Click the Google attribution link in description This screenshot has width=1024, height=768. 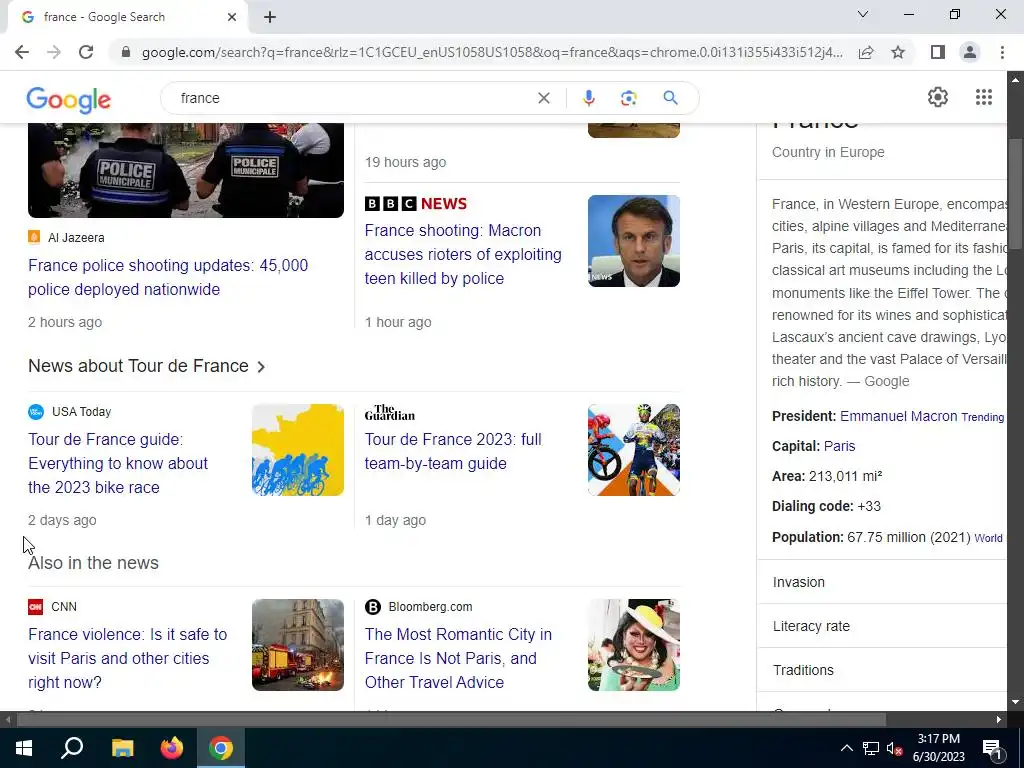tap(886, 381)
